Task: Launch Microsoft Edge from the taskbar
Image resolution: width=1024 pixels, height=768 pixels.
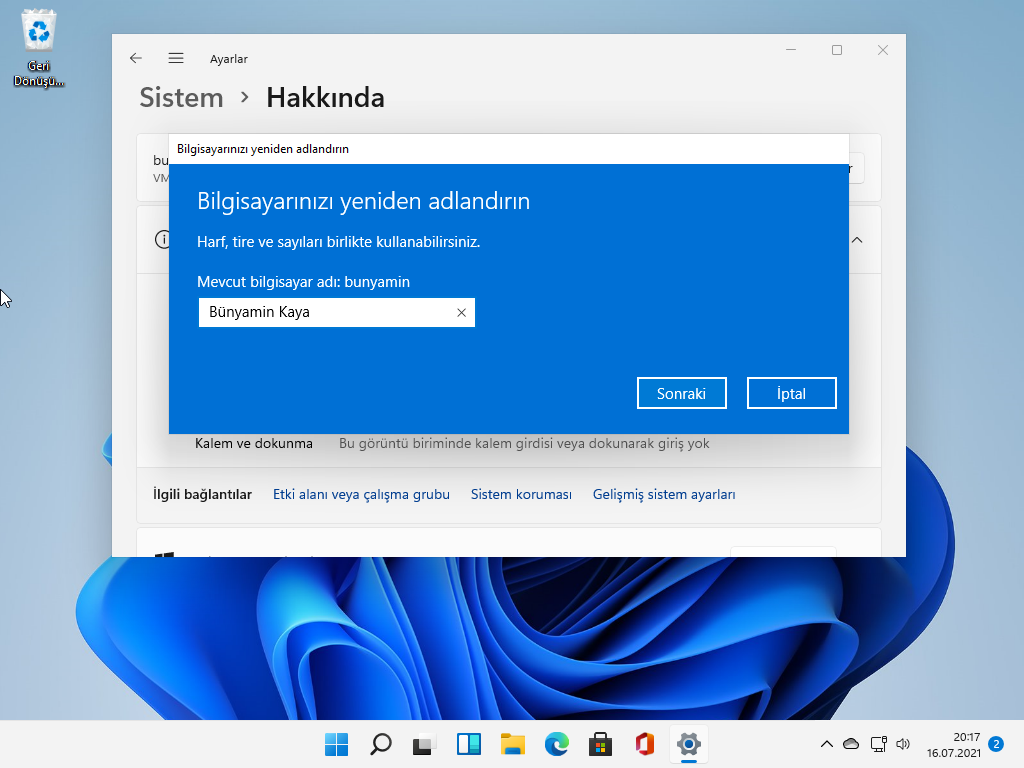Action: [557, 744]
